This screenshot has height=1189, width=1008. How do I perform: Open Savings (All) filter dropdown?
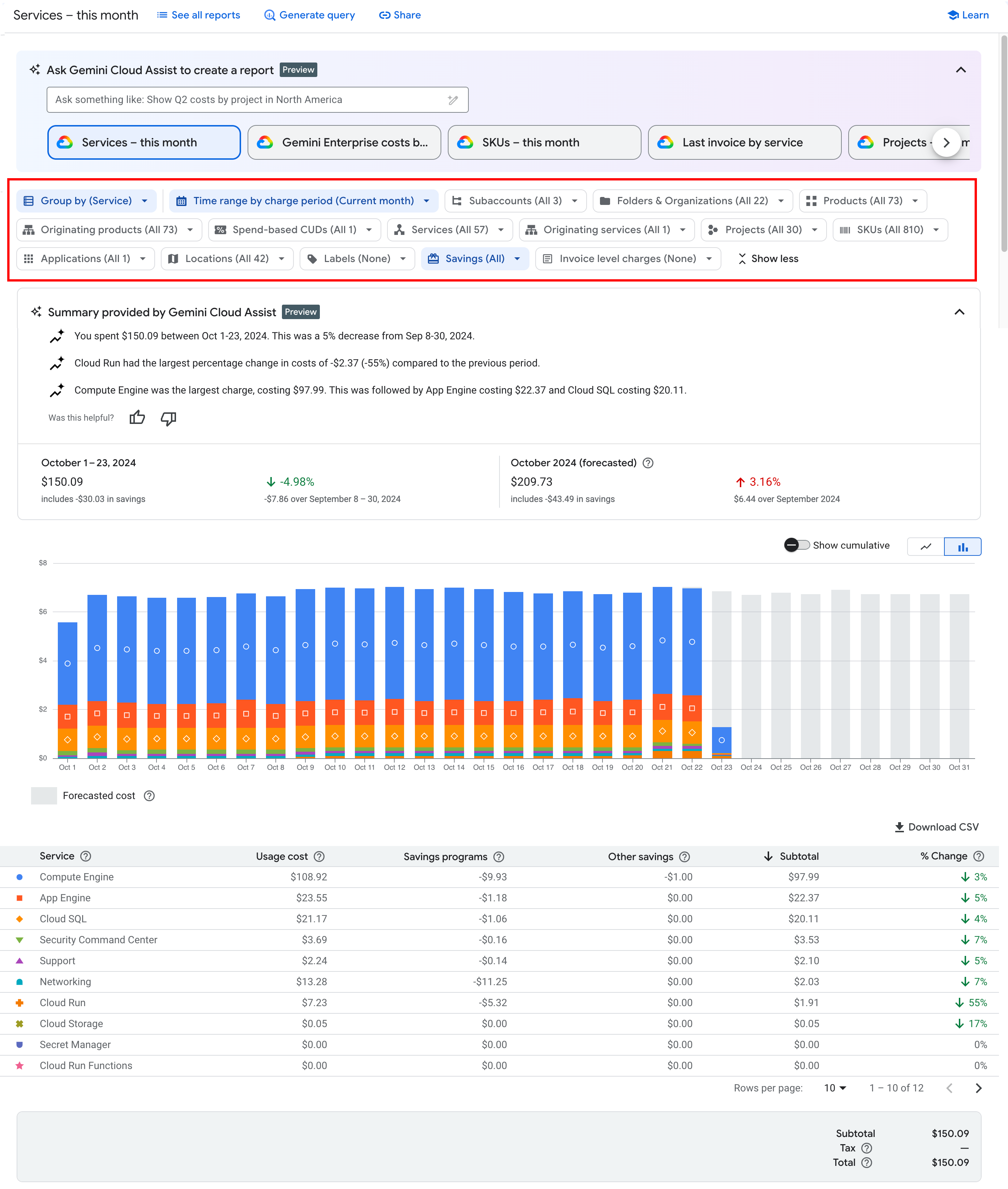475,259
